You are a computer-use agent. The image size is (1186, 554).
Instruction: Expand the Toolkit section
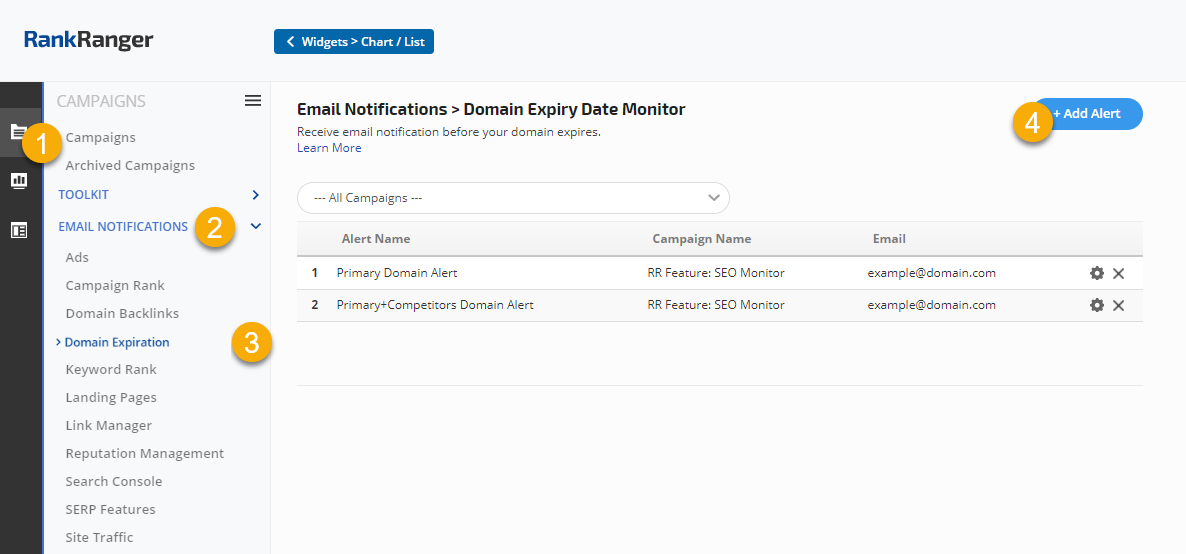tap(255, 194)
